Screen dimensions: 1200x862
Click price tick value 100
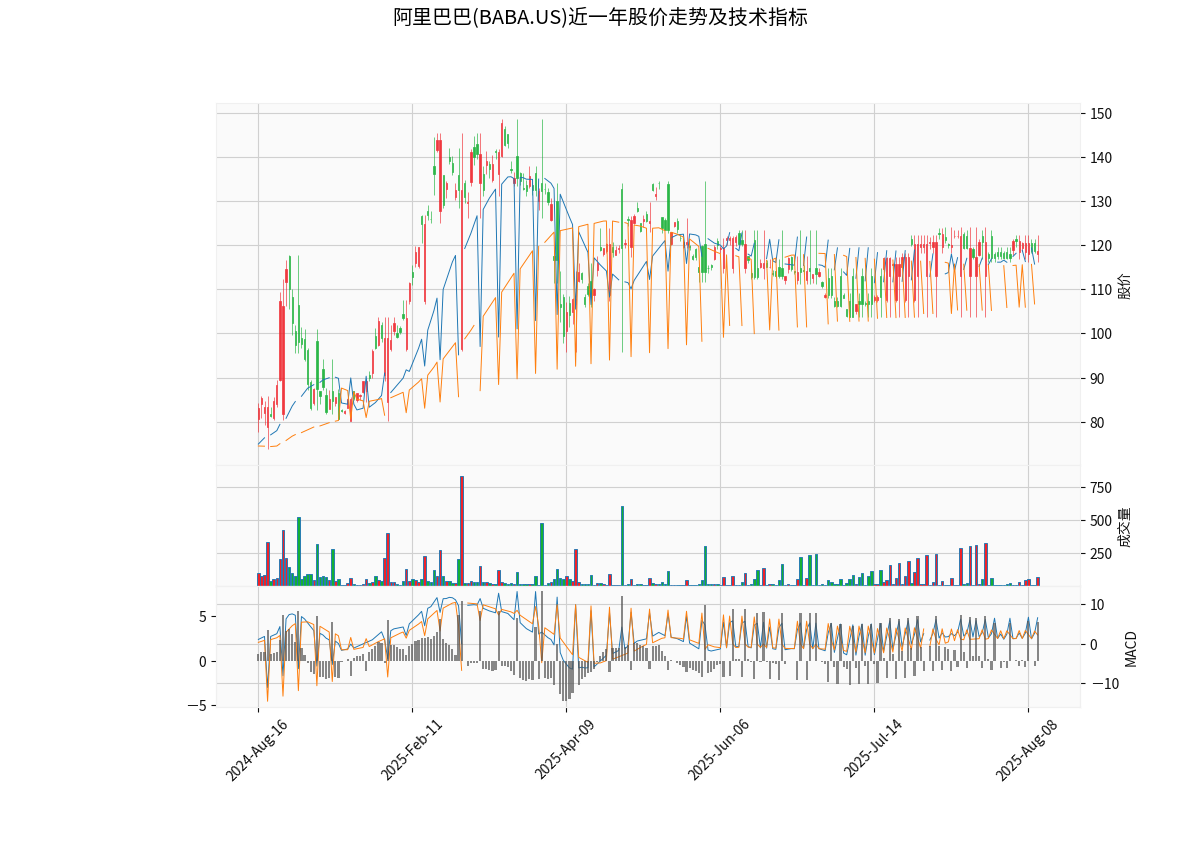click(1101, 334)
